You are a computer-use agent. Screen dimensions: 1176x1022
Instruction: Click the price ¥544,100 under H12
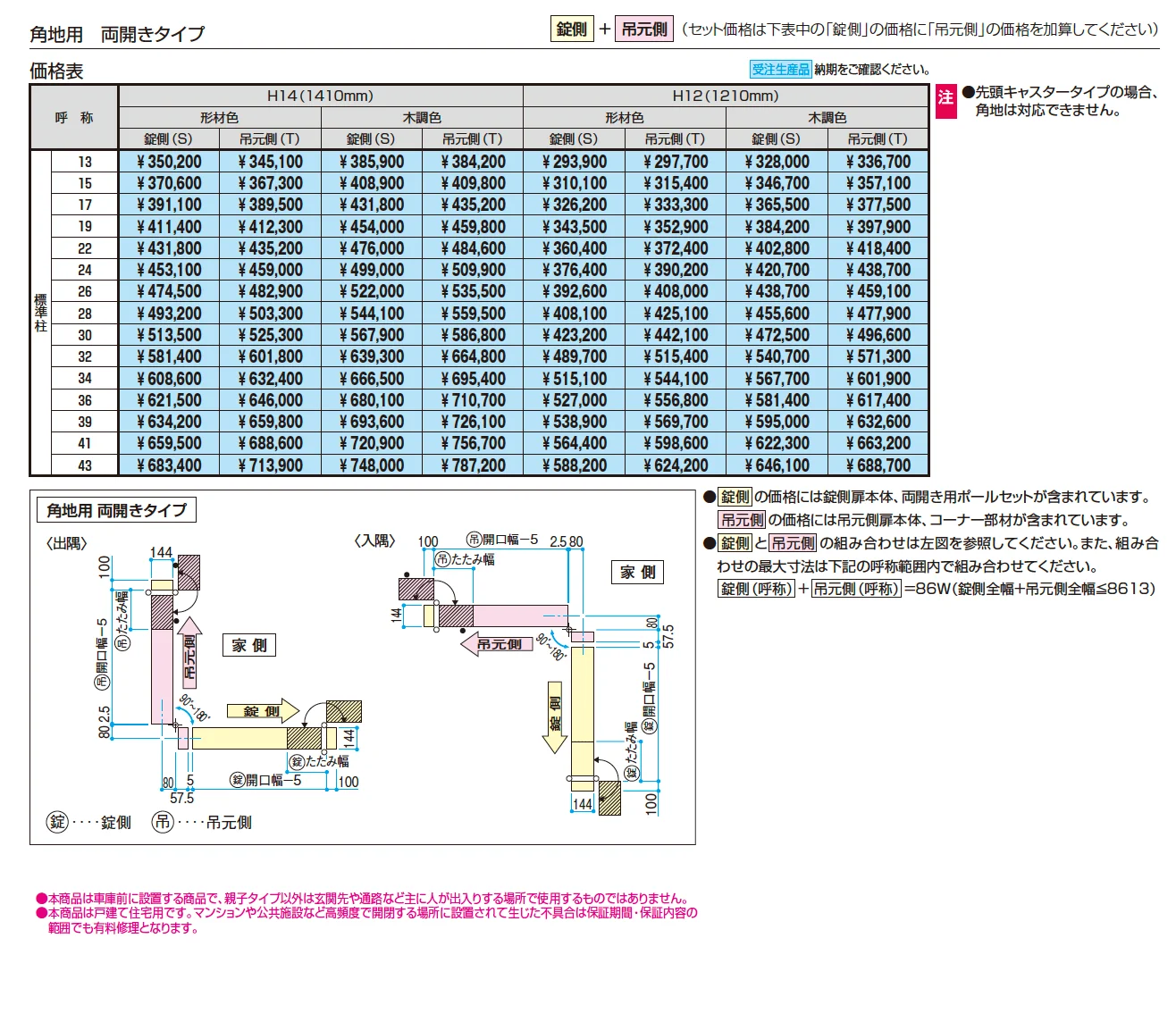click(x=676, y=379)
